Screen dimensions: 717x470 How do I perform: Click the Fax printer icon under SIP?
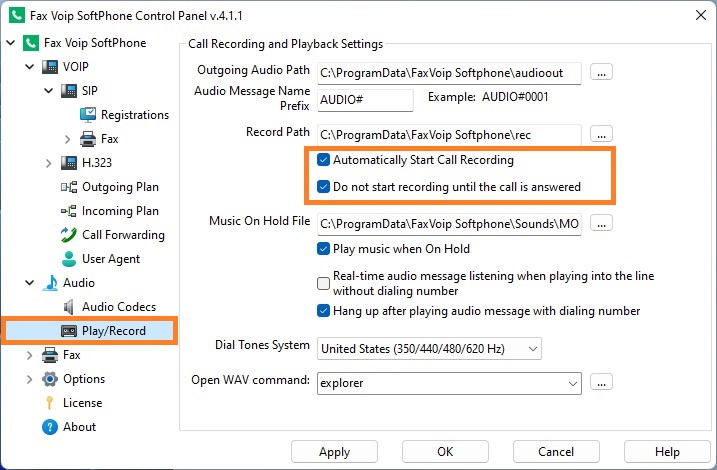tap(88, 139)
